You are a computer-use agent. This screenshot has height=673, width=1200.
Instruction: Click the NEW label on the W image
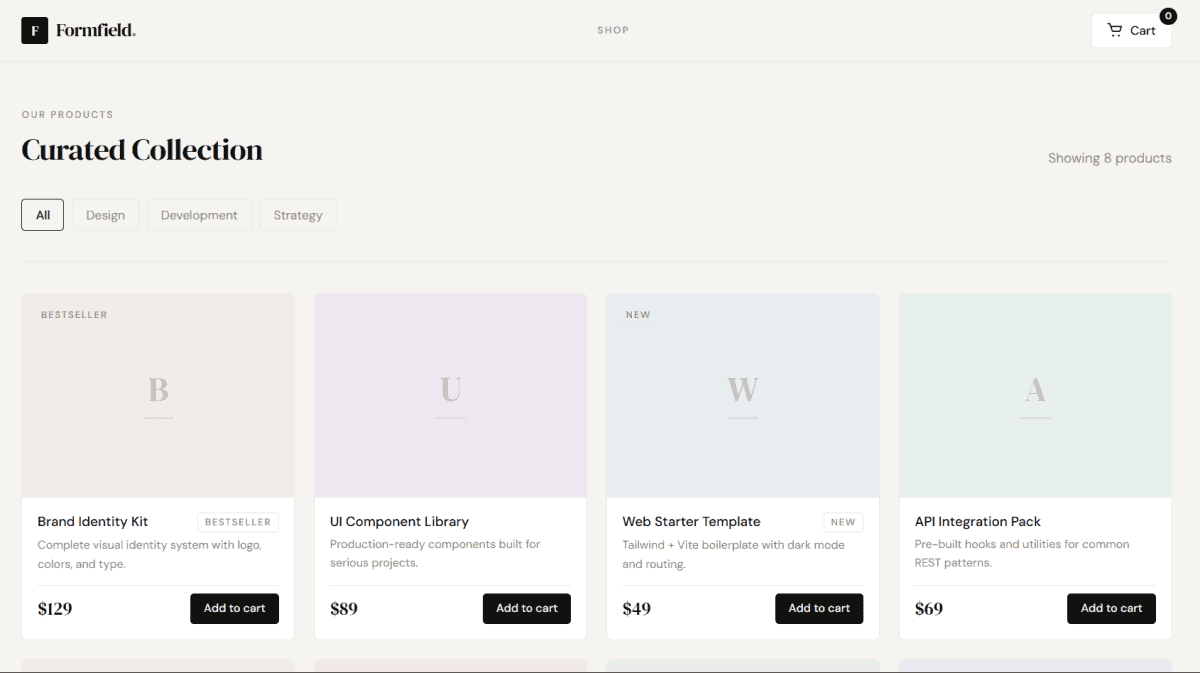pos(638,315)
